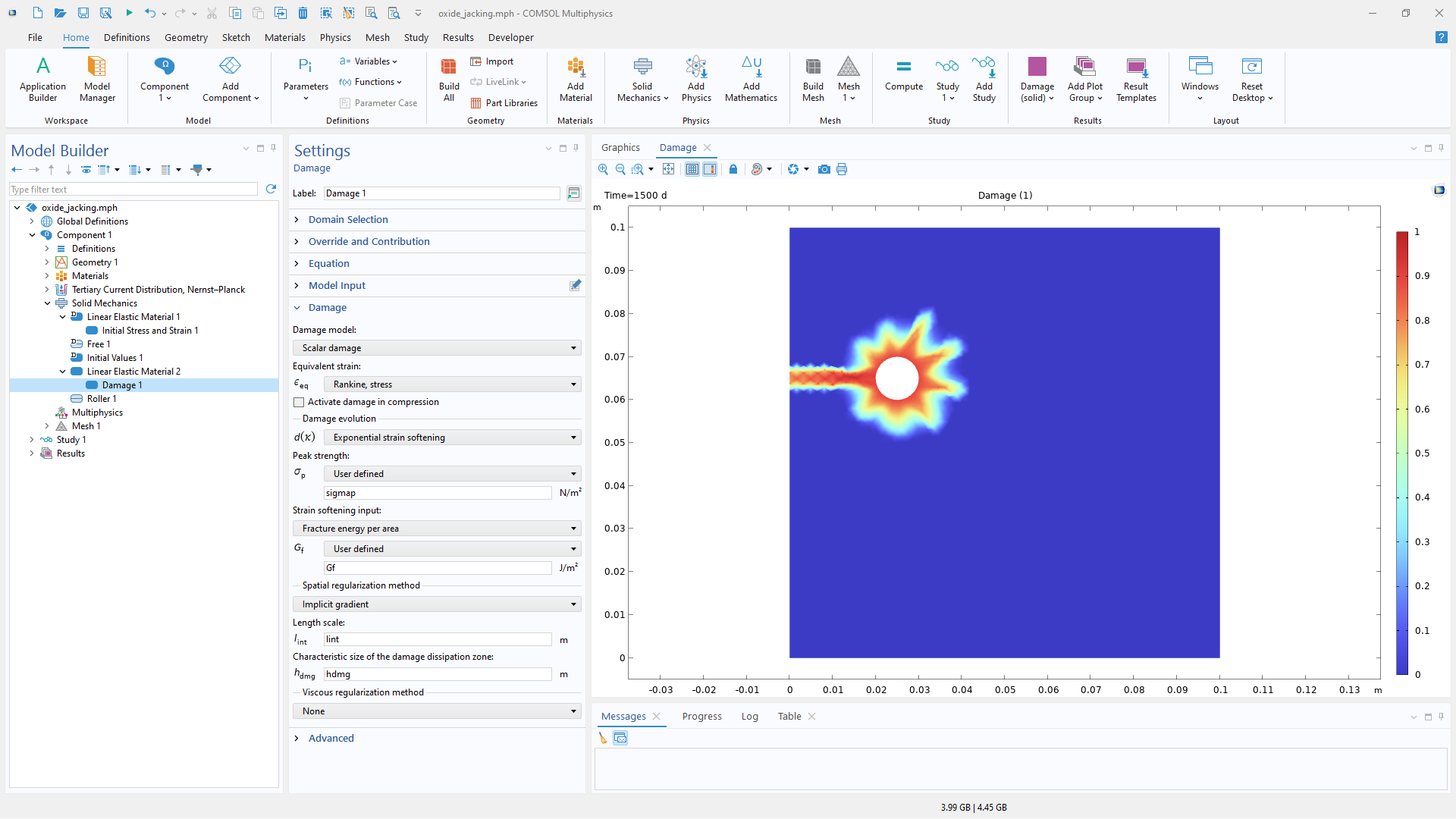
Task: Click the Part Libraries button
Action: [504, 103]
